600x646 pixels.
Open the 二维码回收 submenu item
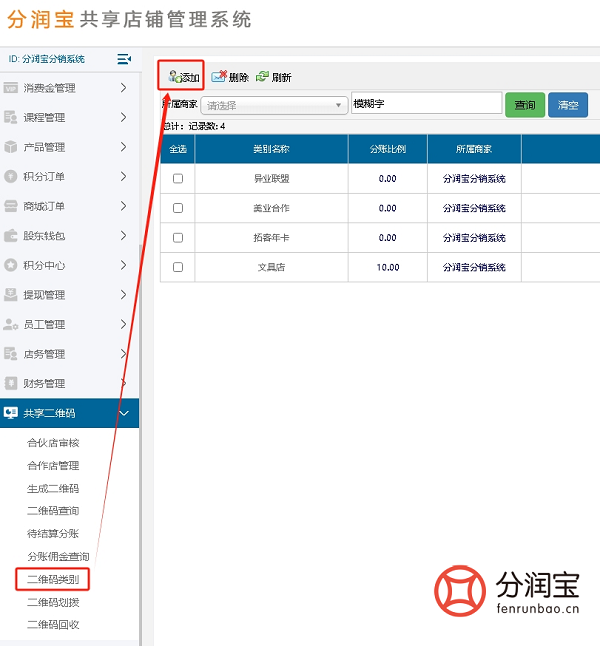[53, 625]
